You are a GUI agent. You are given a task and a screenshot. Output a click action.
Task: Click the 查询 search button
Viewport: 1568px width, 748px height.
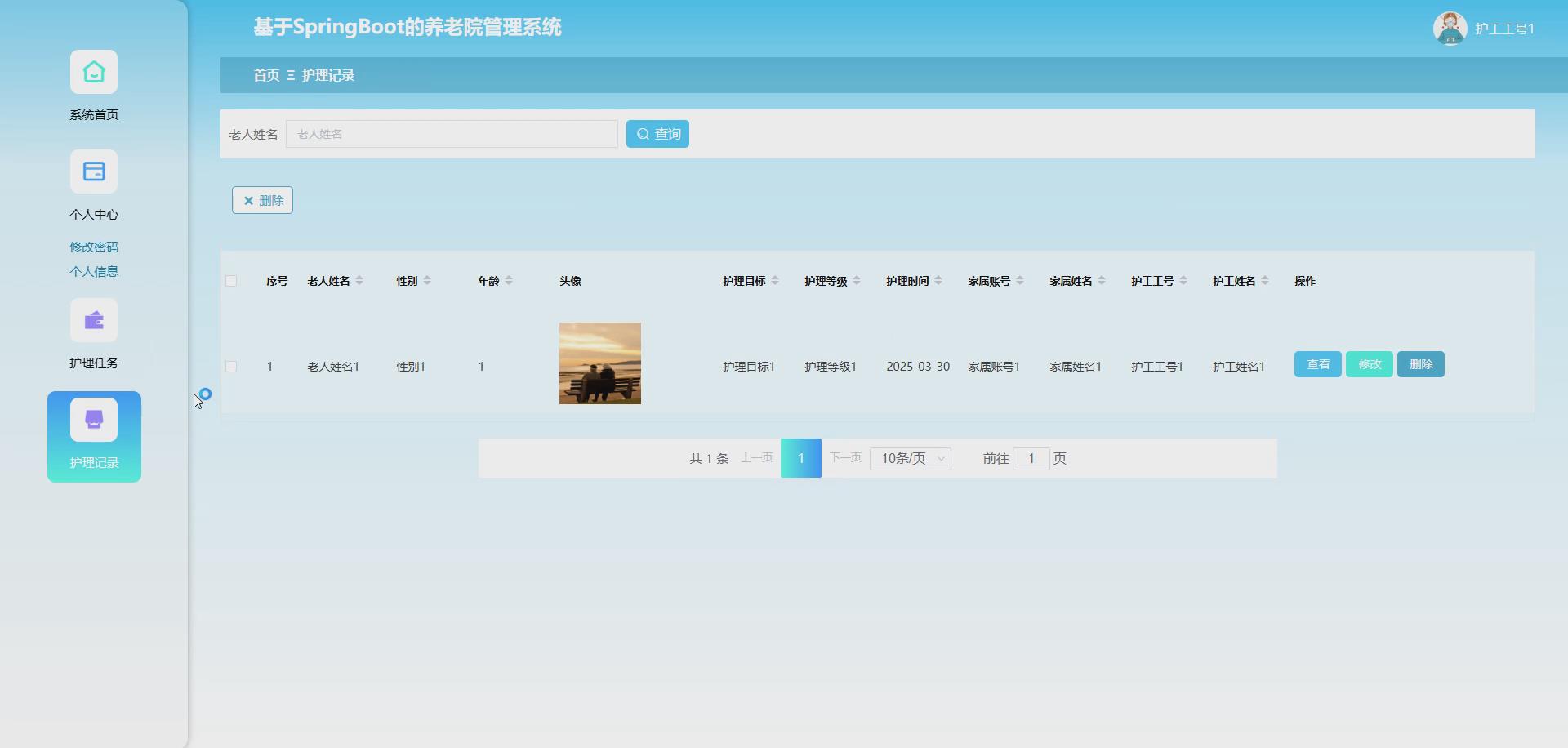pyautogui.click(x=657, y=134)
